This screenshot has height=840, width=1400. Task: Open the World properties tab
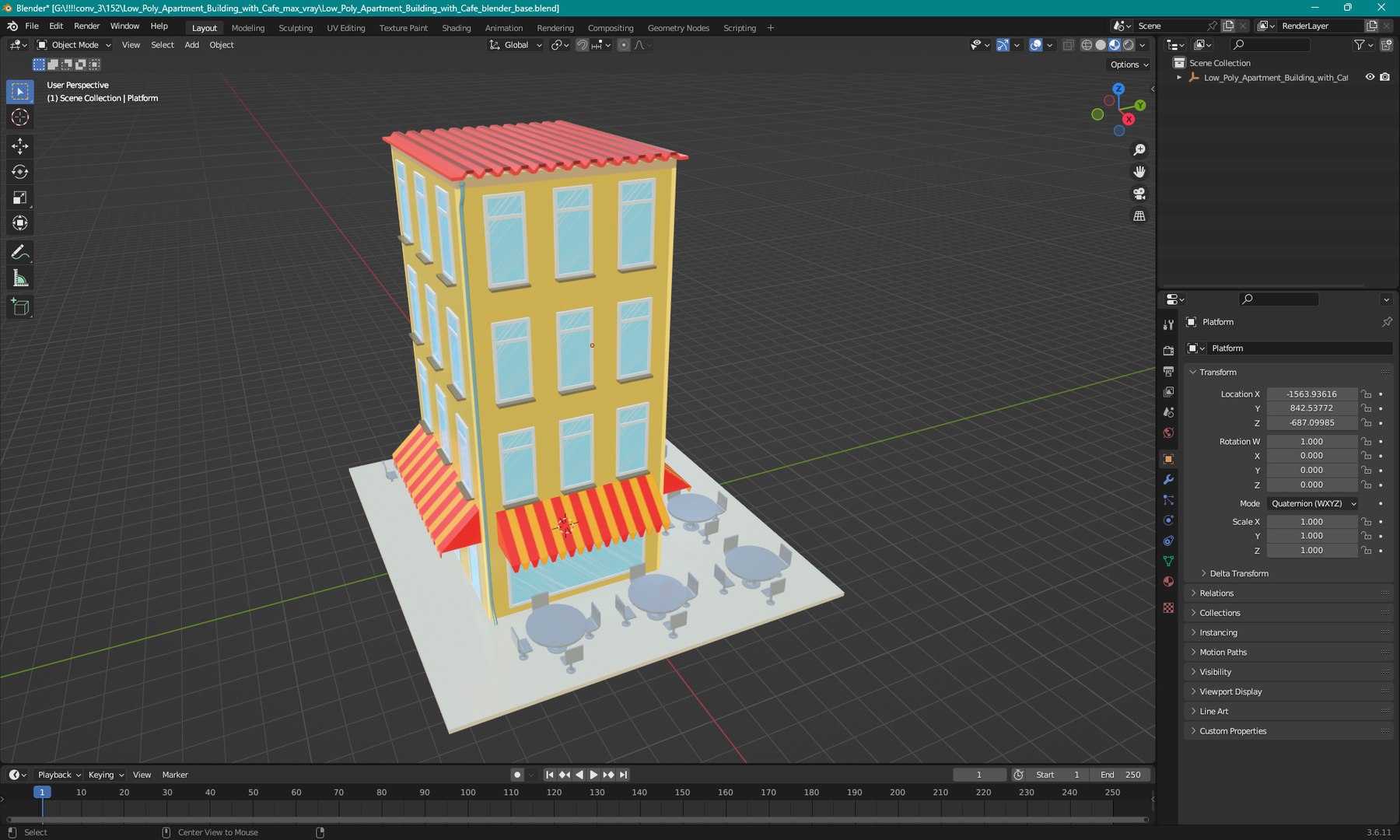pos(1168,433)
